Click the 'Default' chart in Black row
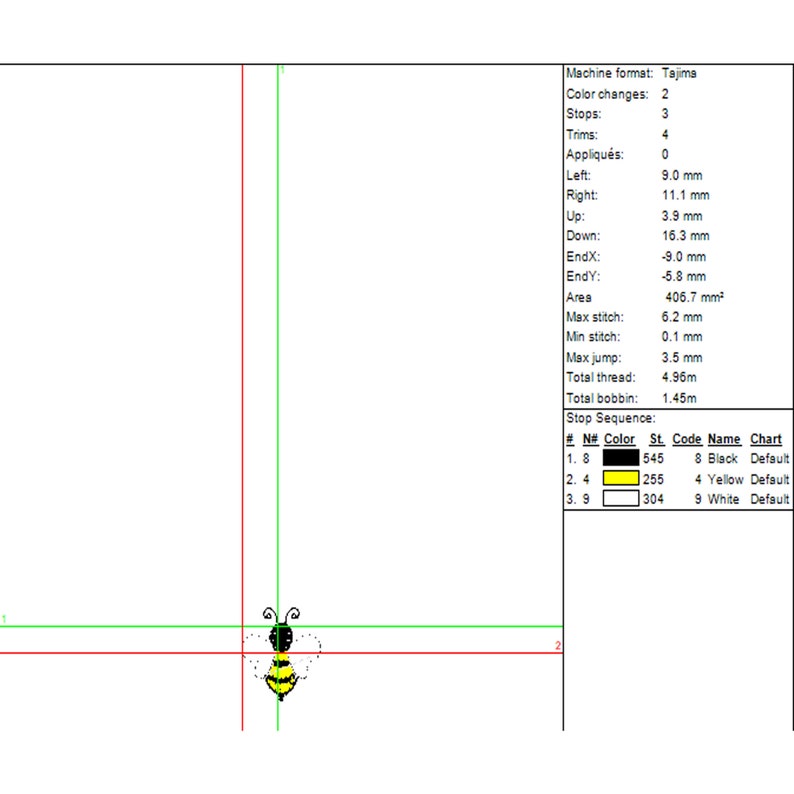 pyautogui.click(x=769, y=459)
